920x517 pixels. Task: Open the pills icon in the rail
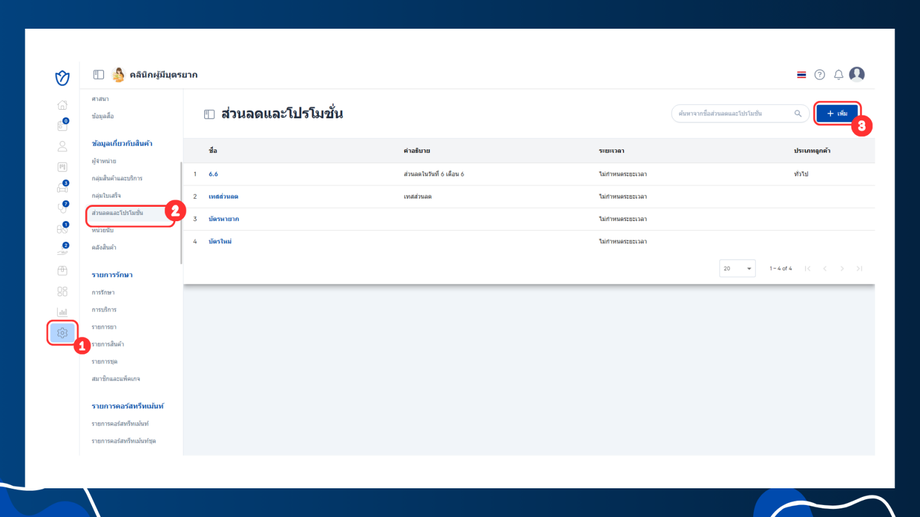(62, 228)
